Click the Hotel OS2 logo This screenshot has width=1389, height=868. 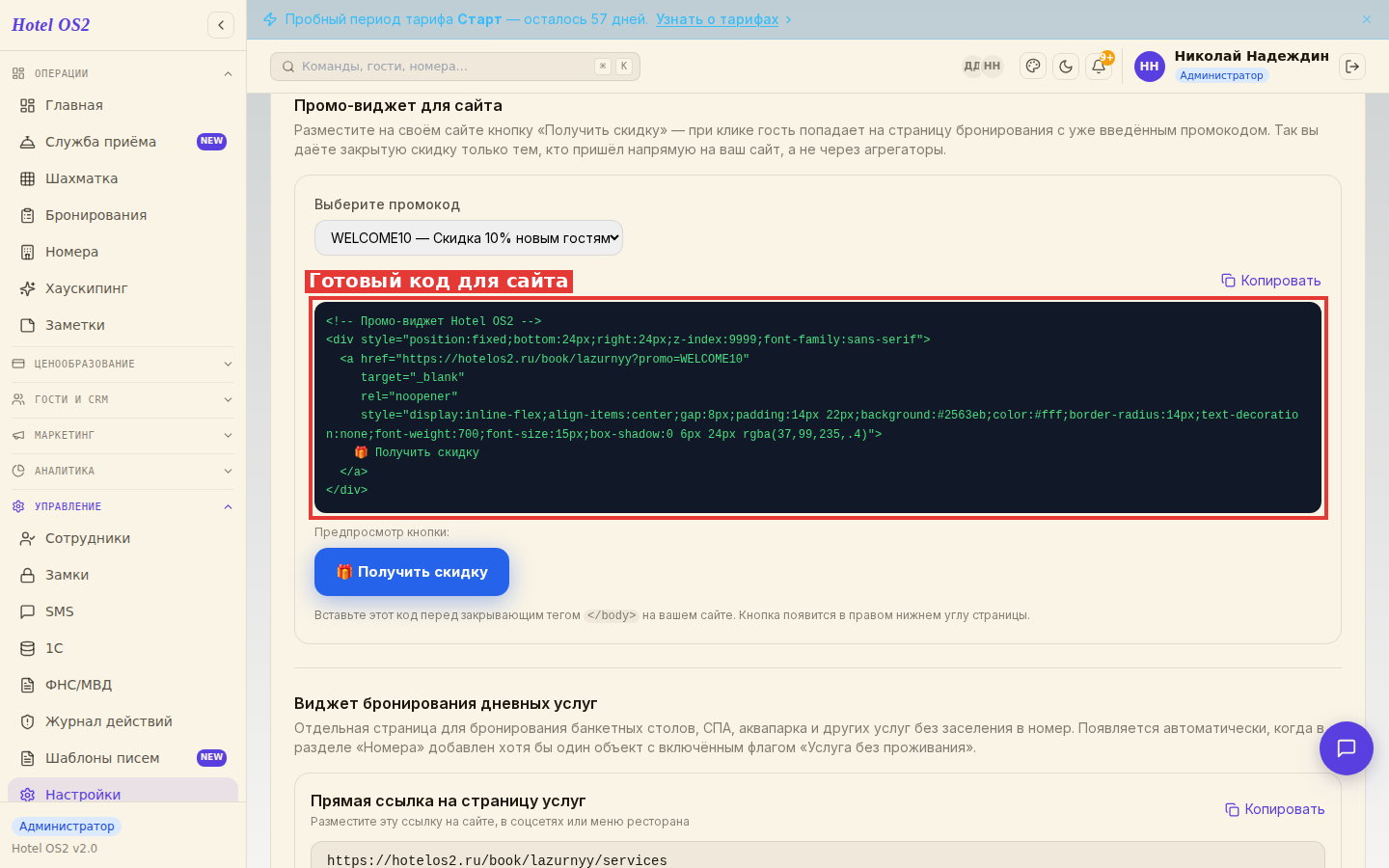tap(51, 25)
